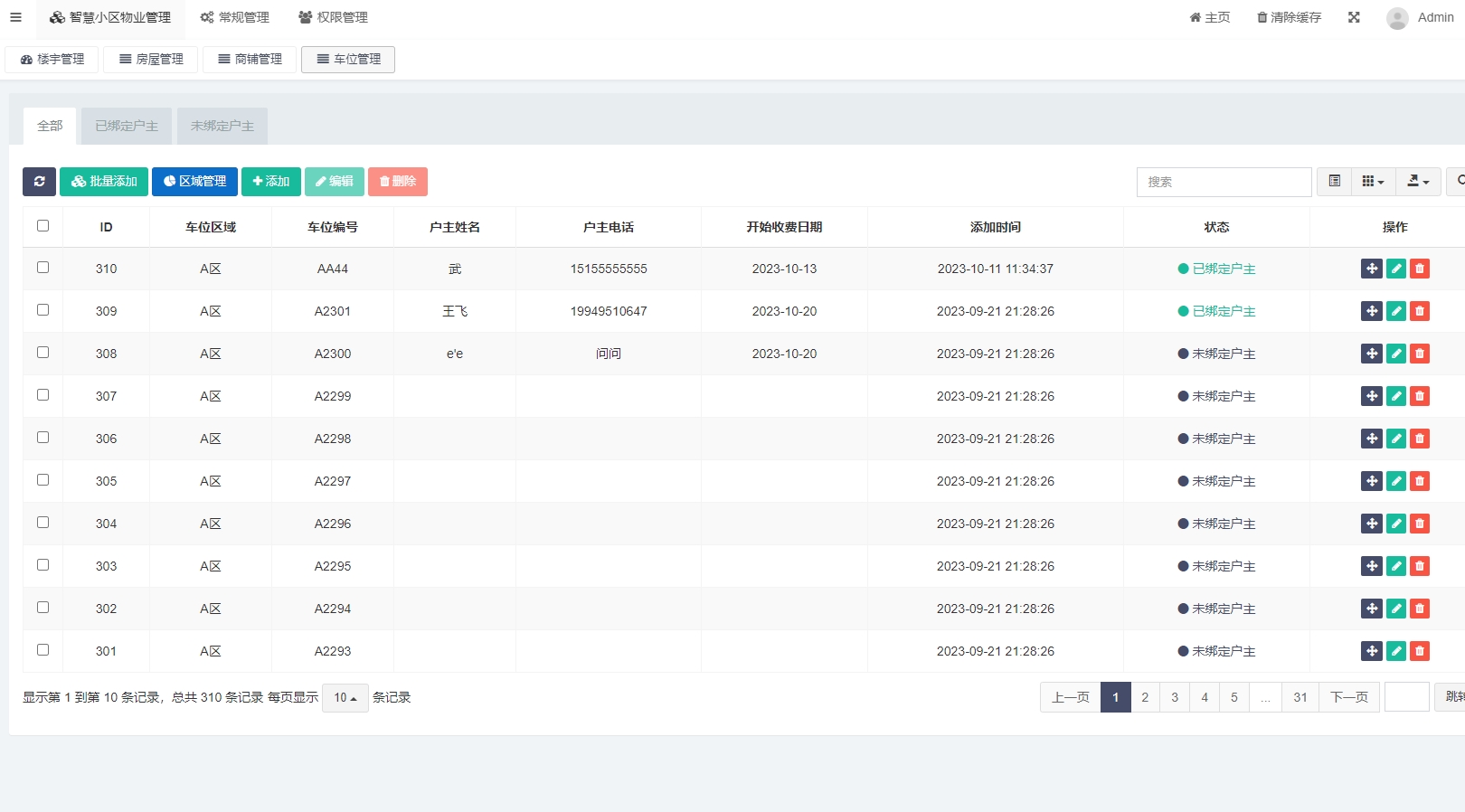The width and height of the screenshot is (1465, 812).
Task: Expand the page size dropdown showing 10
Action: click(x=345, y=698)
